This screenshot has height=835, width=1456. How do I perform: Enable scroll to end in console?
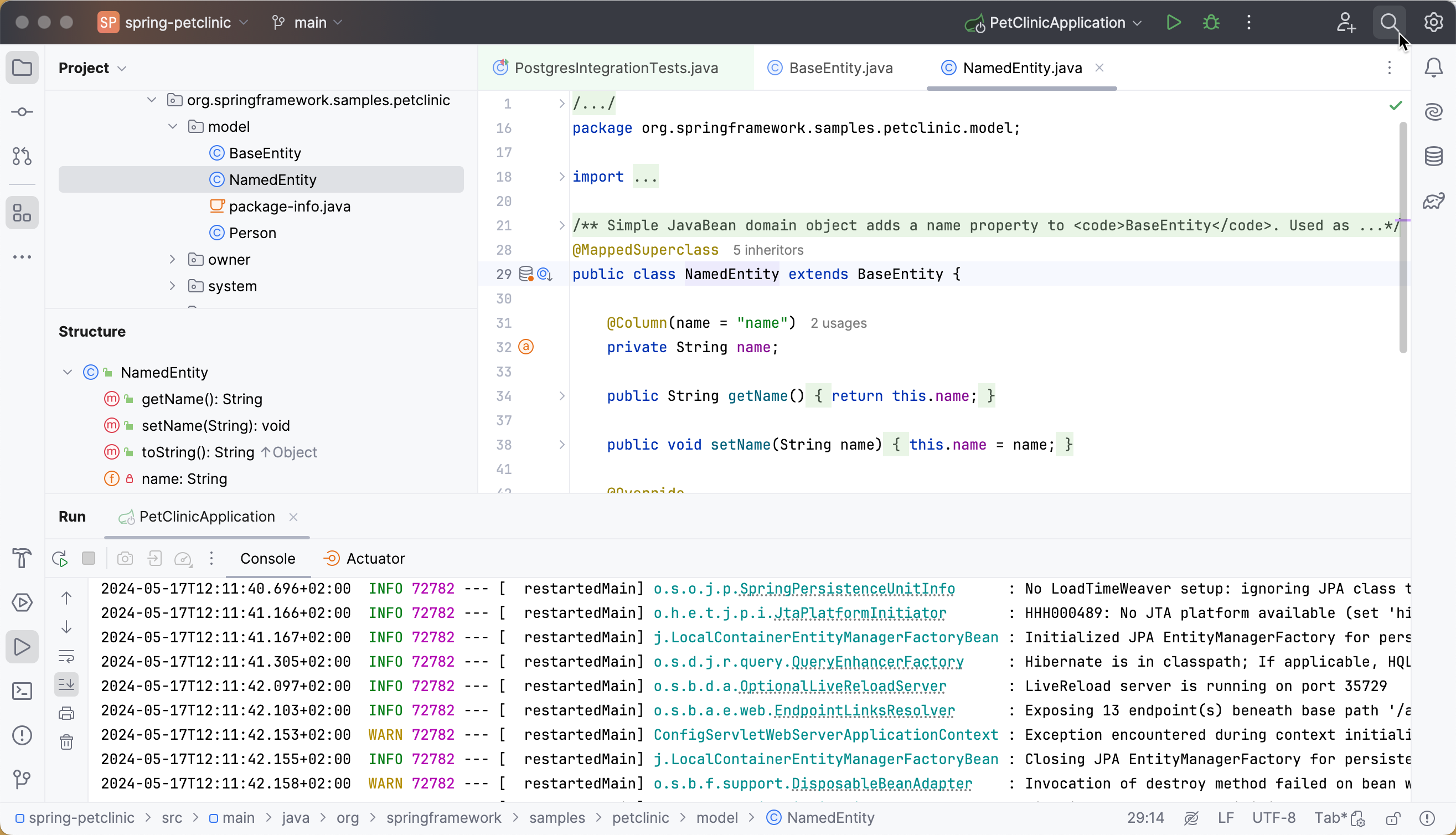(x=67, y=684)
